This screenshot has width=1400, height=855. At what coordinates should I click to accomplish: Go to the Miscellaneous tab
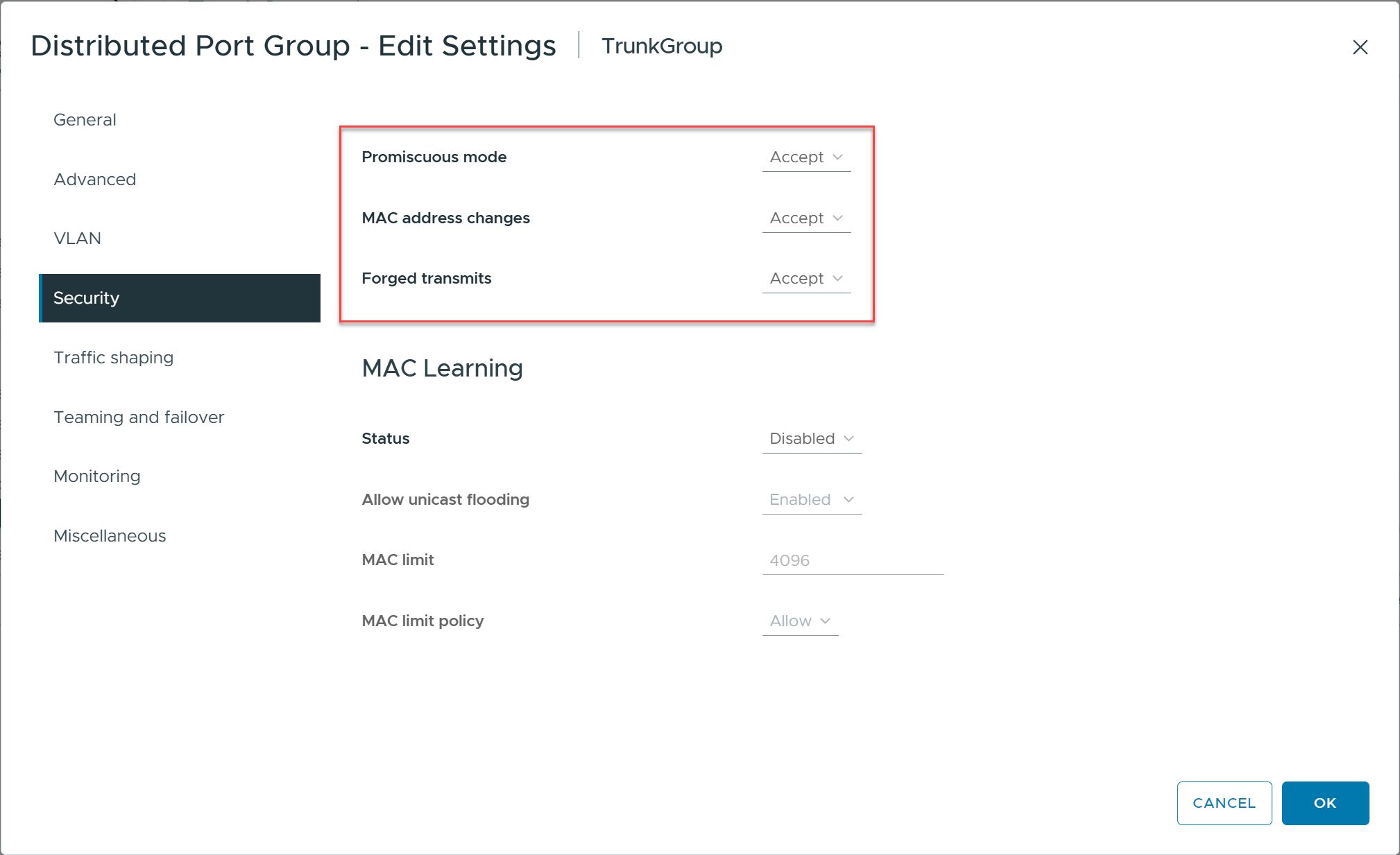coord(110,536)
